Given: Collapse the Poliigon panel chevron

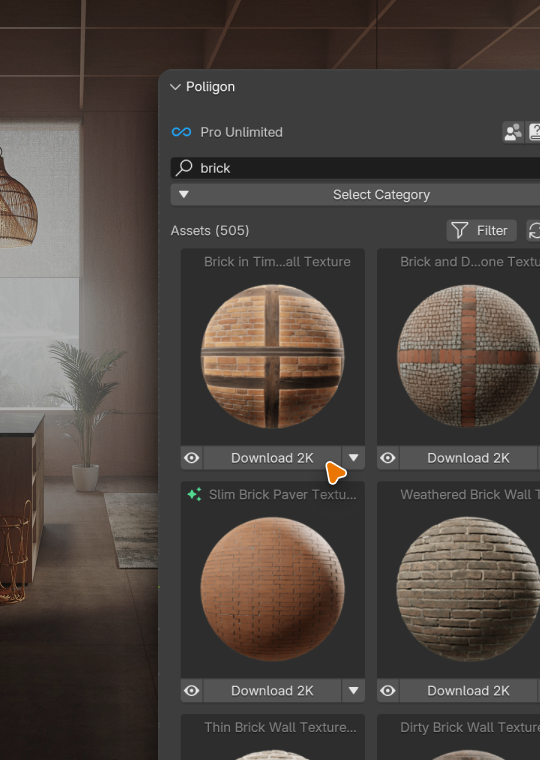Looking at the screenshot, I should pos(175,87).
